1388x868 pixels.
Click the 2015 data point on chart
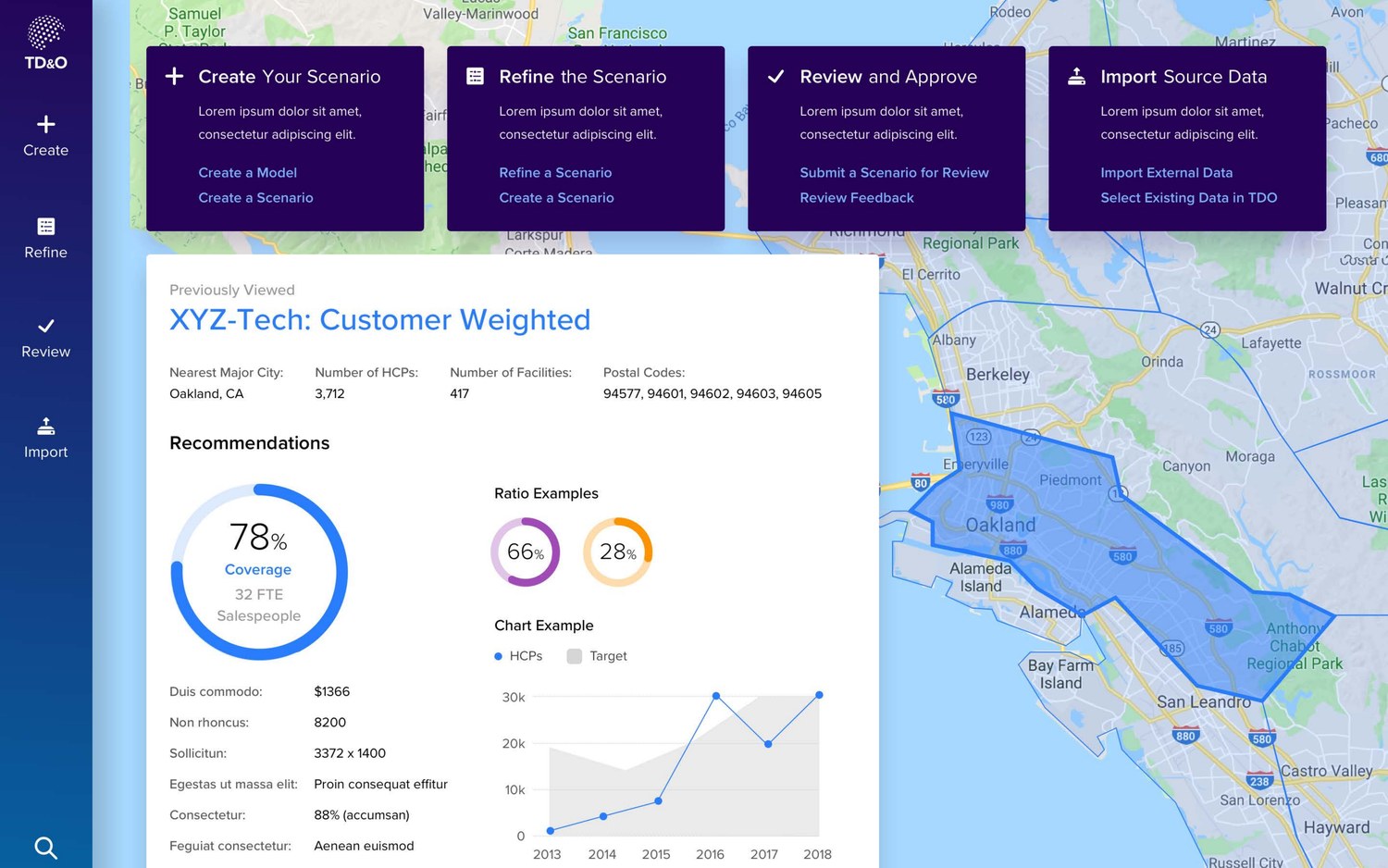(x=658, y=800)
